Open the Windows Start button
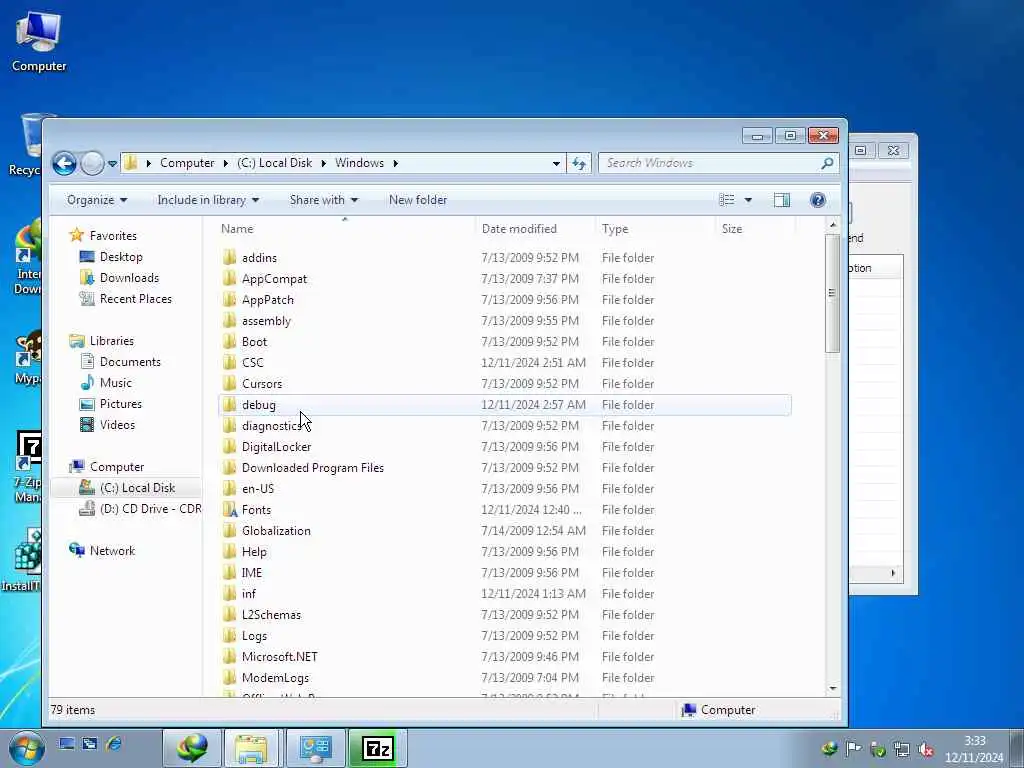Viewport: 1024px width, 768px height. 26,748
